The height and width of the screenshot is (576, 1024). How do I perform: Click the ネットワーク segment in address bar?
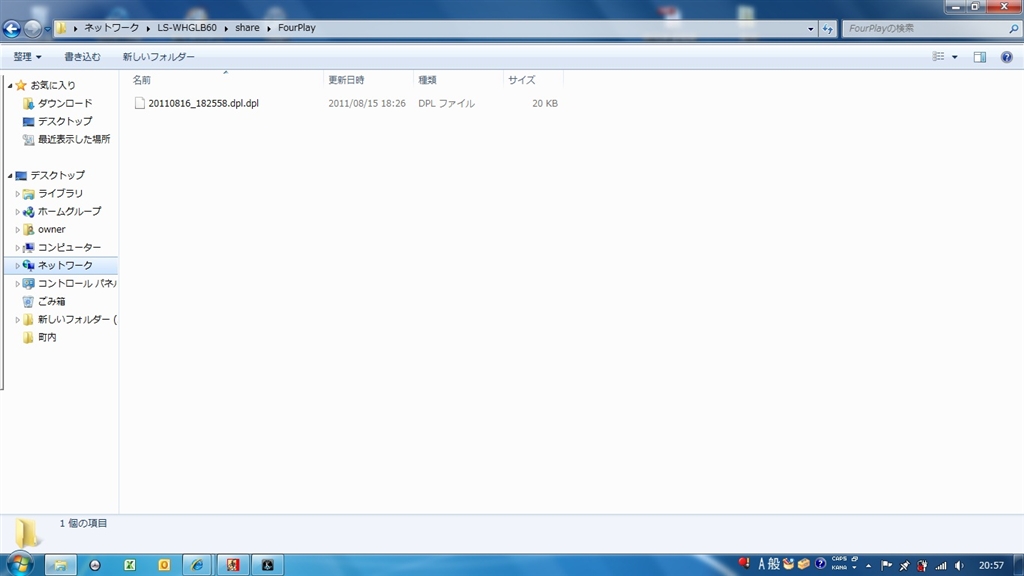[x=112, y=28]
